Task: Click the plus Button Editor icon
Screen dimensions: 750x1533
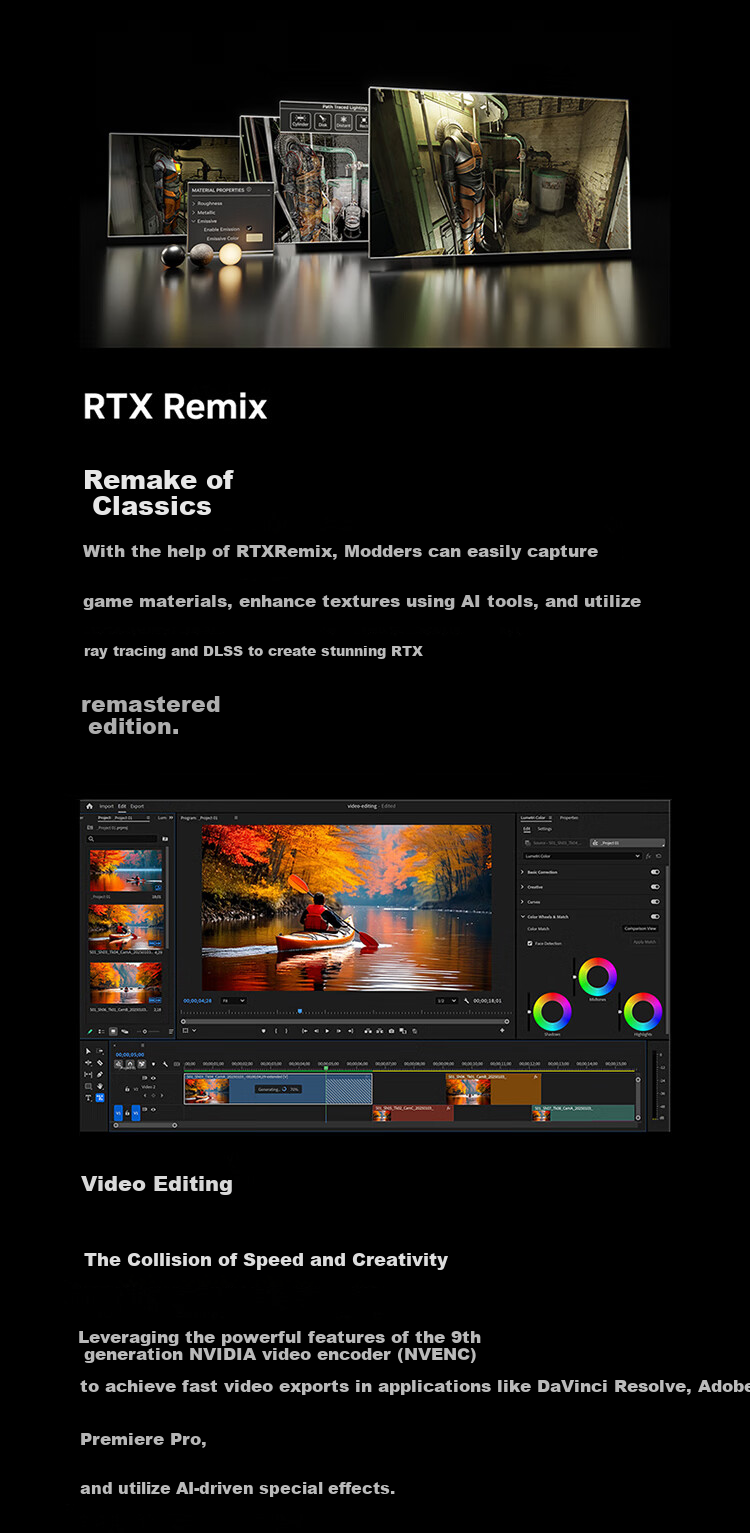Action: point(502,1030)
